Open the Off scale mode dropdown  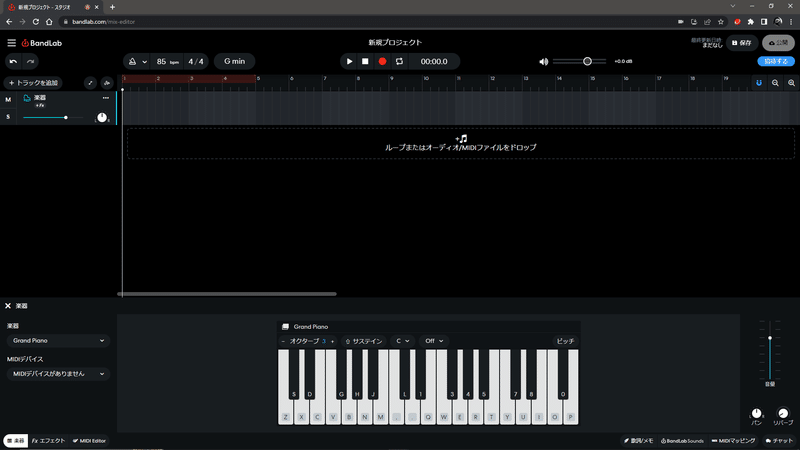pyautogui.click(x=434, y=341)
